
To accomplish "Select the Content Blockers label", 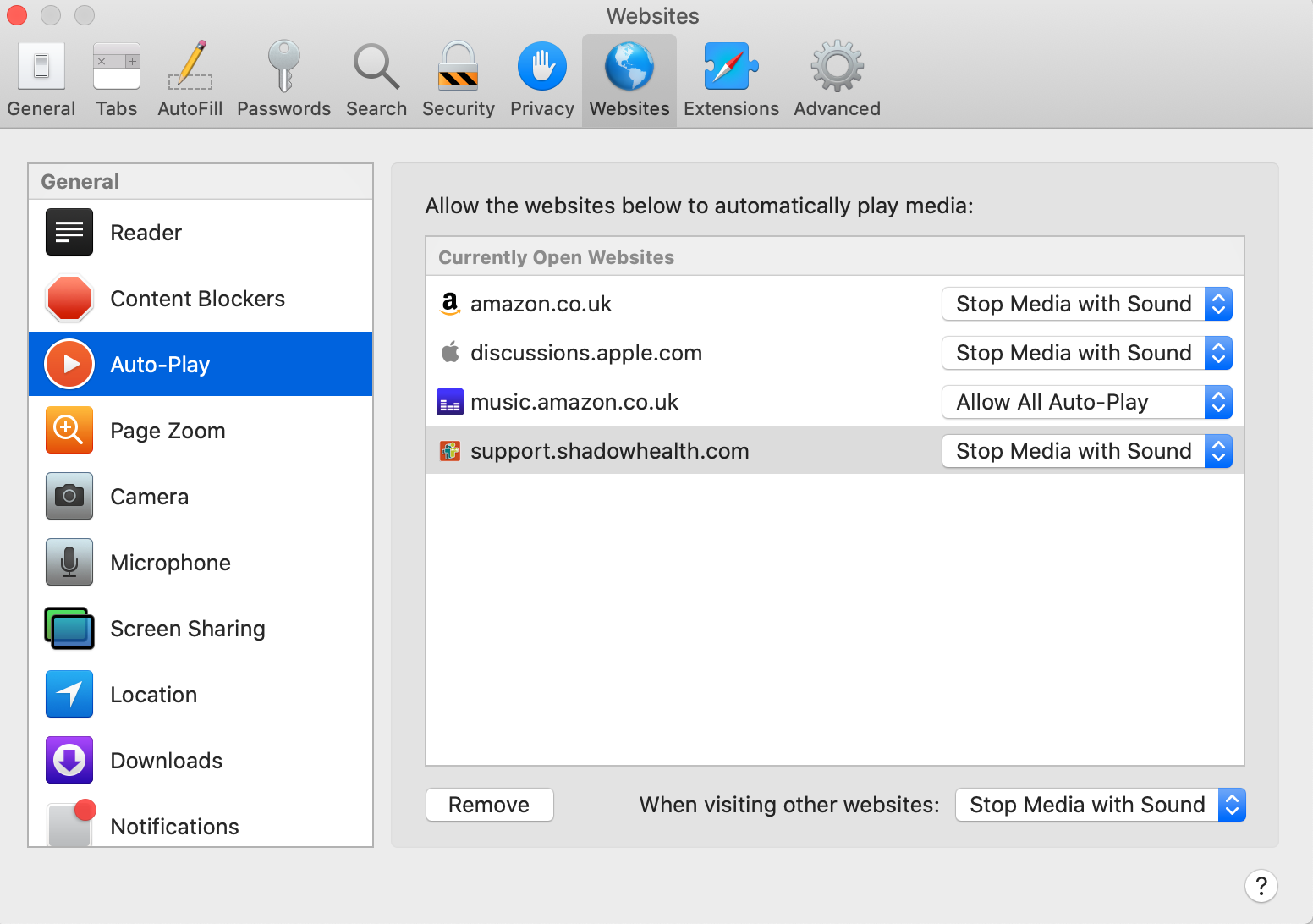I will click(198, 299).
